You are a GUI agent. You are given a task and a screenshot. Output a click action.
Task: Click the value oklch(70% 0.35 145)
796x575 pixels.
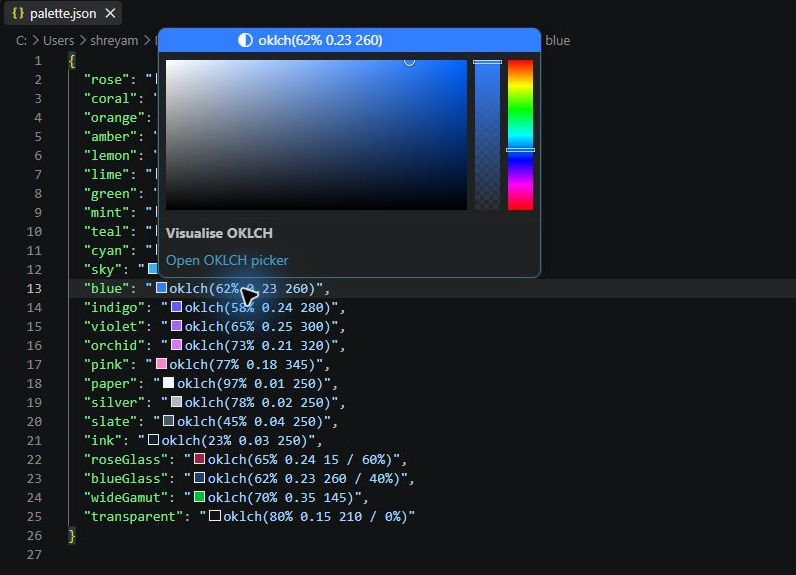(x=281, y=497)
